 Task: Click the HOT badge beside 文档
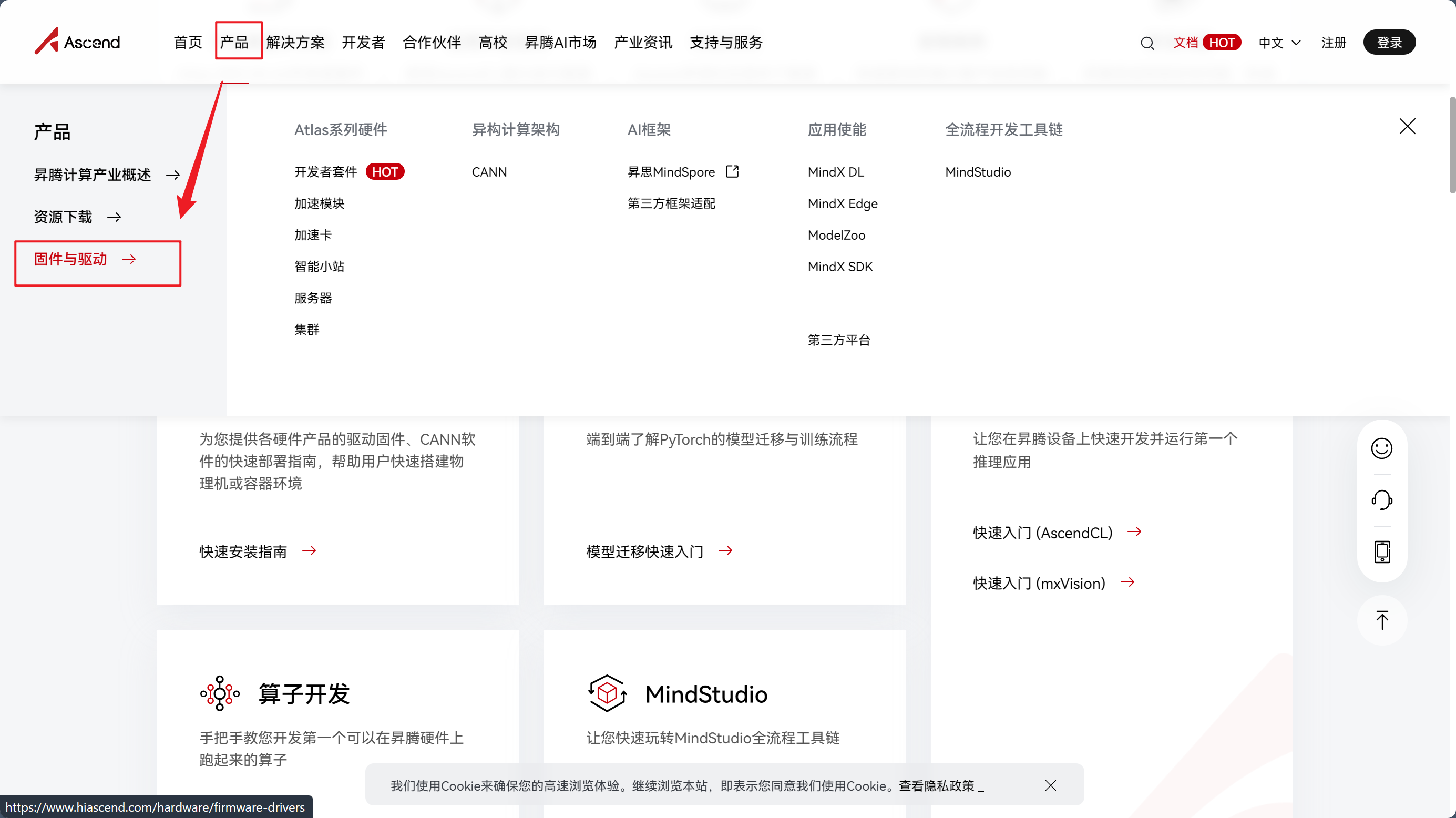coord(1222,43)
